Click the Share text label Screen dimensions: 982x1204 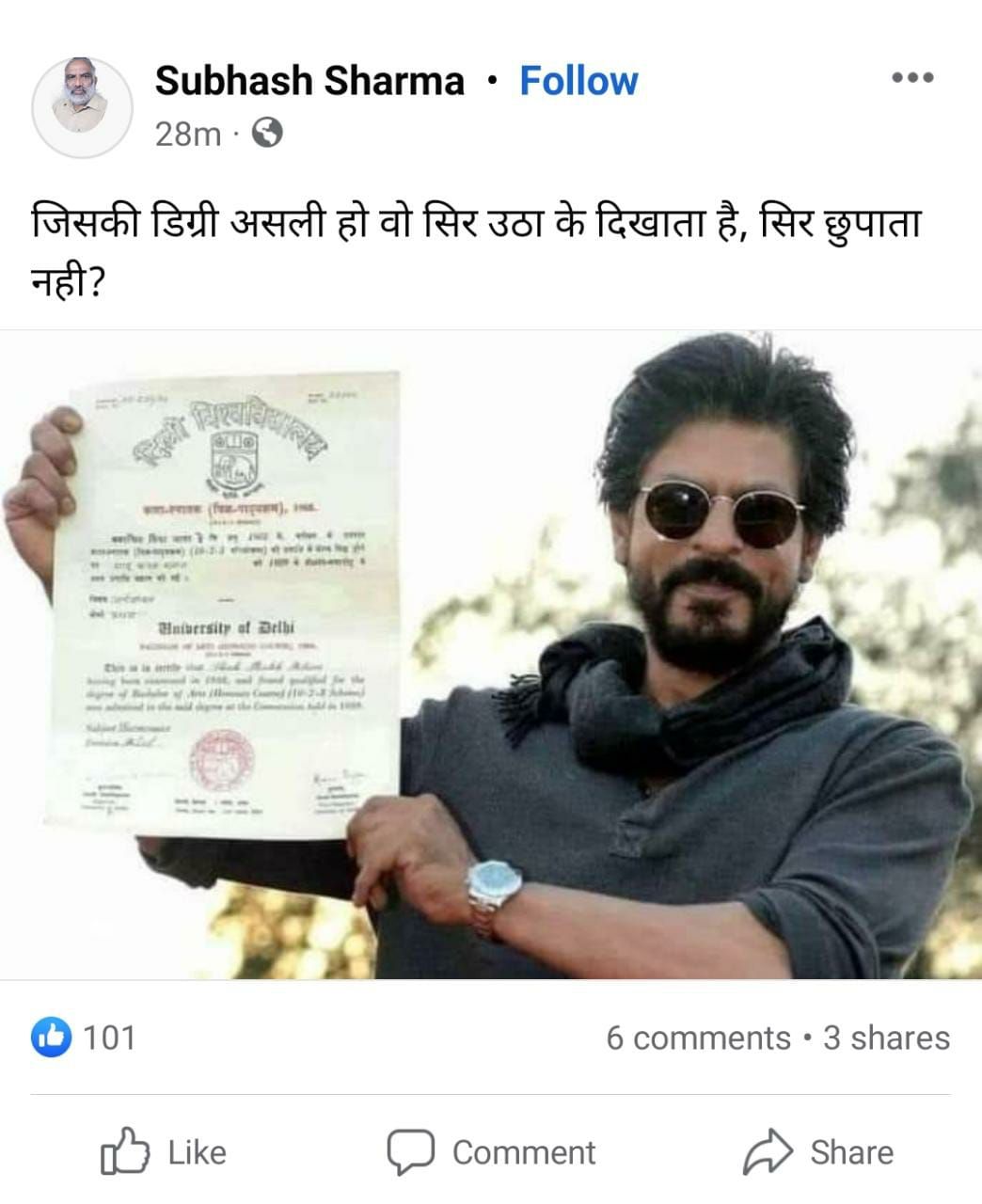pyautogui.click(x=852, y=1152)
